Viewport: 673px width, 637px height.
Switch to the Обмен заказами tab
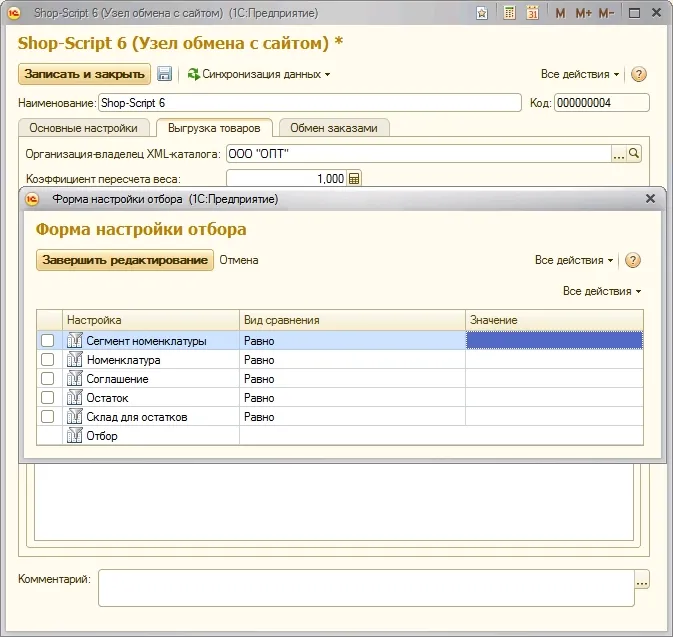click(x=334, y=128)
